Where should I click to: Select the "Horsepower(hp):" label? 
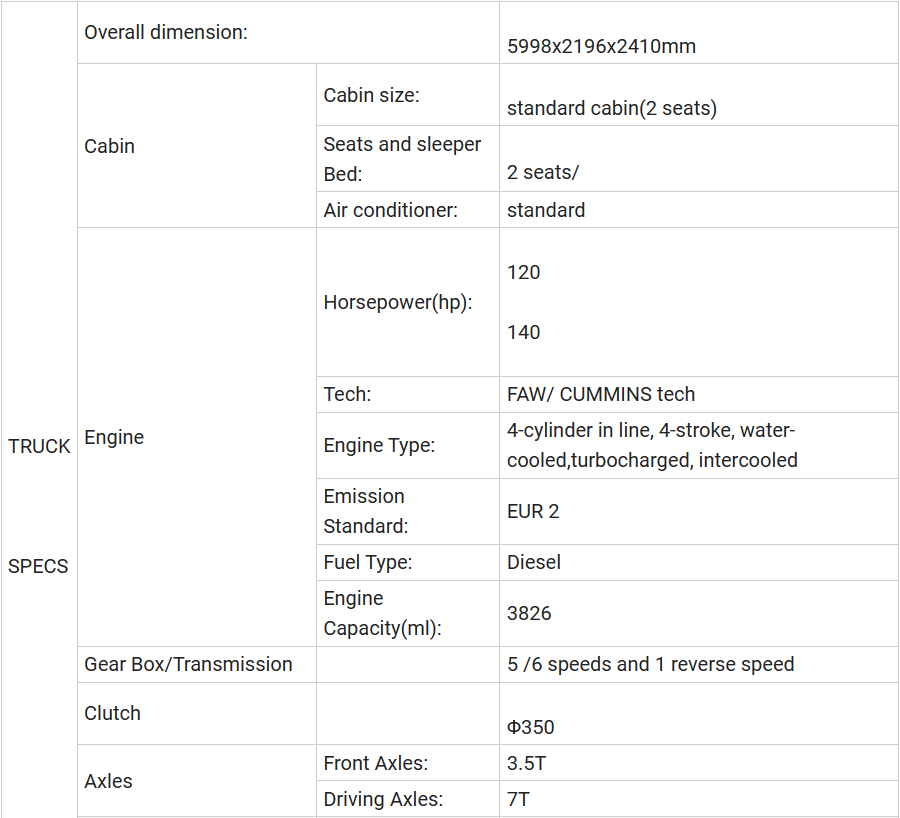[x=398, y=302]
